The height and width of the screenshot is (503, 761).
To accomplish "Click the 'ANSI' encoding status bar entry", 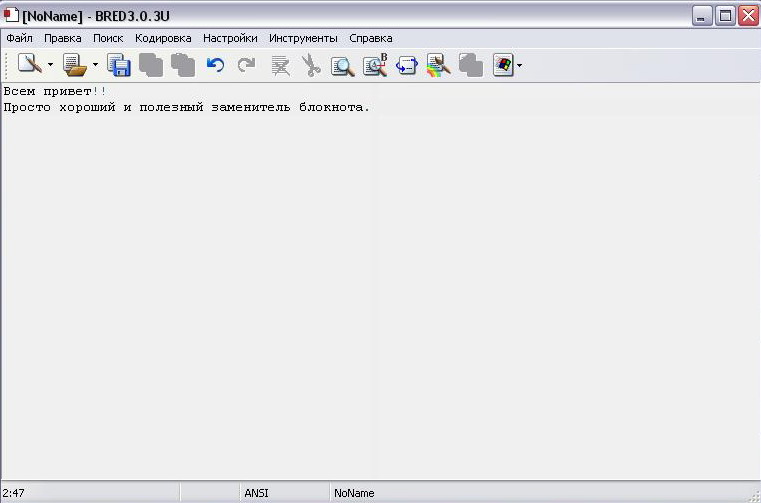I will pyautogui.click(x=256, y=493).
